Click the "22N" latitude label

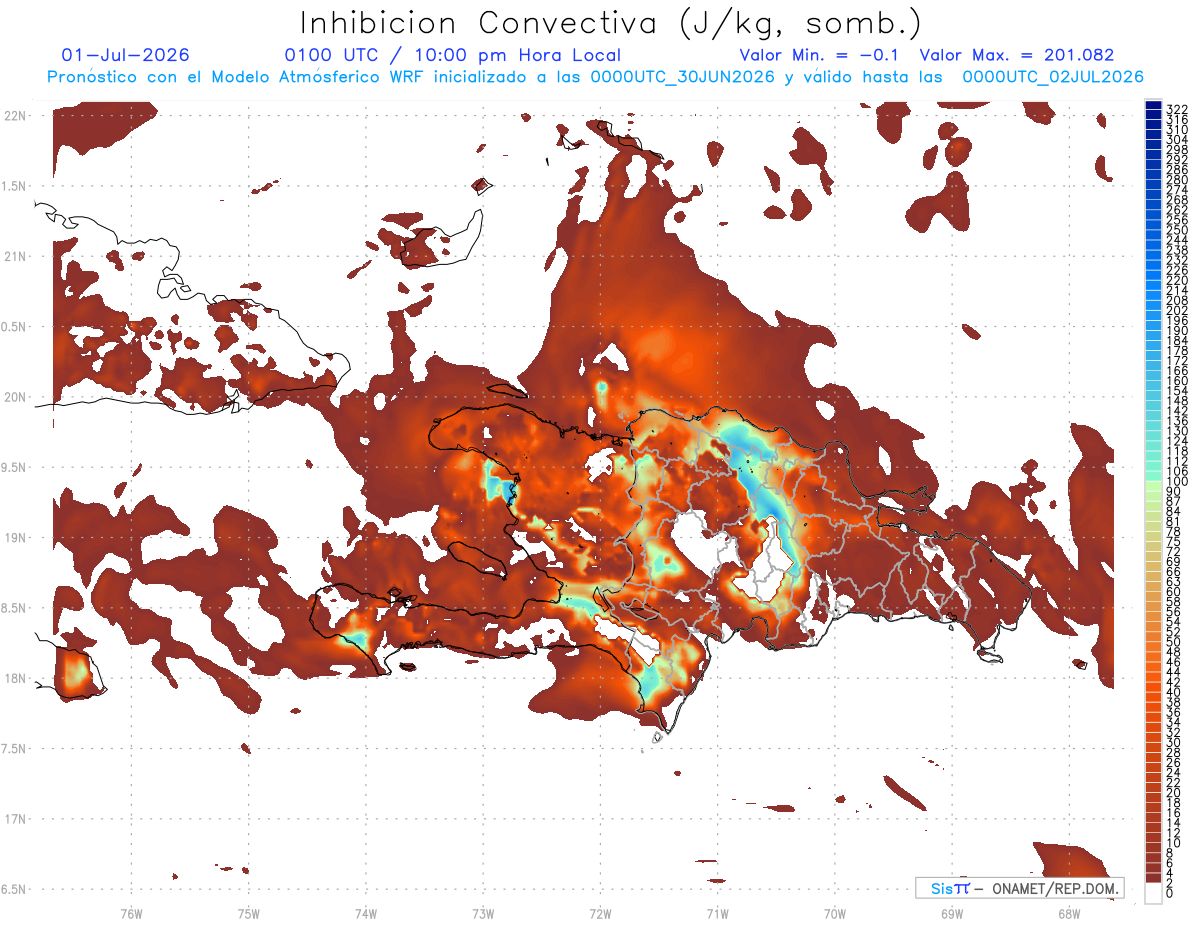pyautogui.click(x=15, y=115)
